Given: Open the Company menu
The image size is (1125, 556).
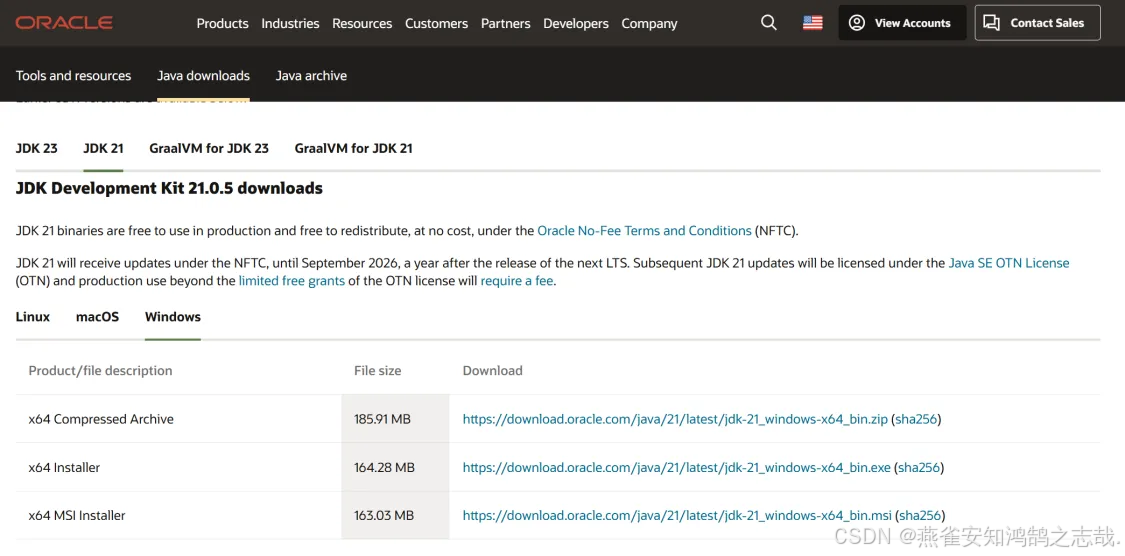Looking at the screenshot, I should click(x=649, y=24).
